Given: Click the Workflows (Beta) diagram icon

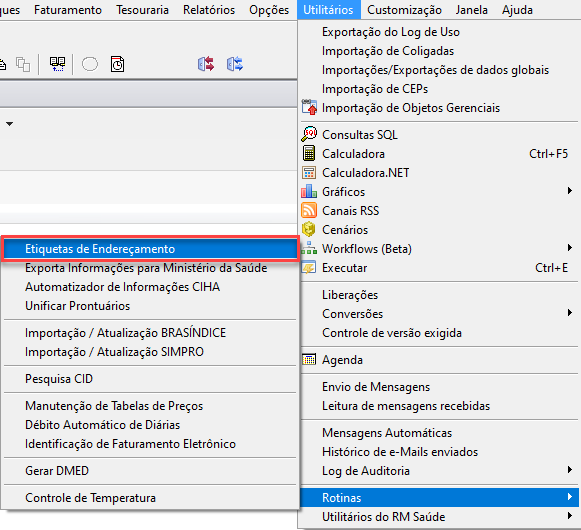Looking at the screenshot, I should click(309, 248).
